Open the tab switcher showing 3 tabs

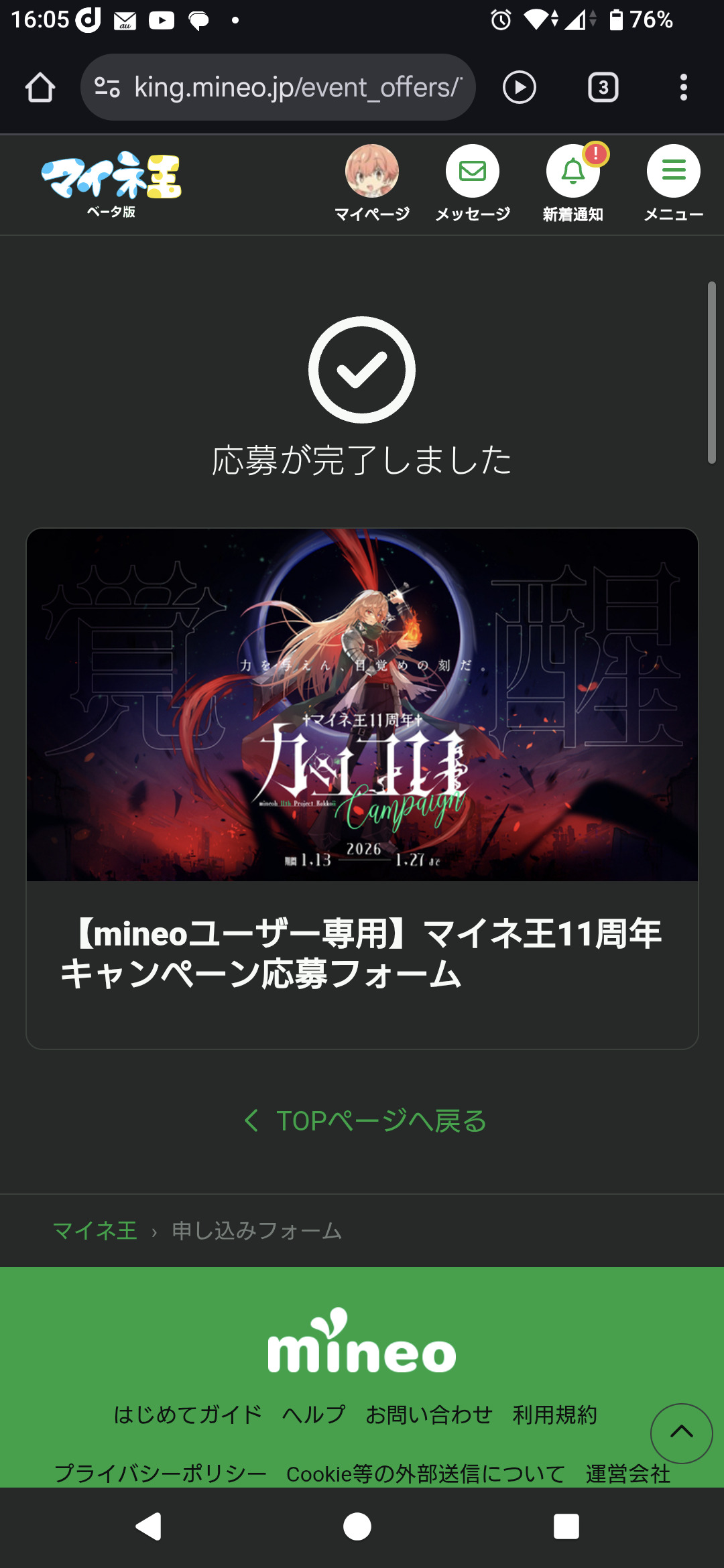point(603,88)
